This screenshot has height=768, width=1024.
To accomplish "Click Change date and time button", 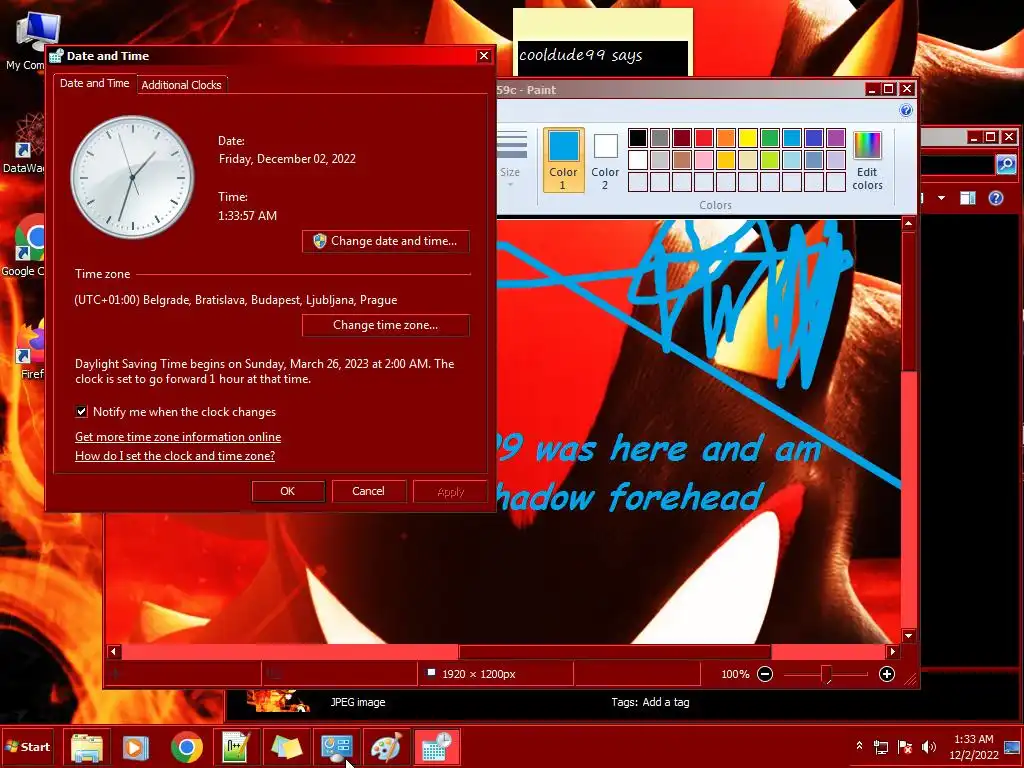I will coord(385,241).
